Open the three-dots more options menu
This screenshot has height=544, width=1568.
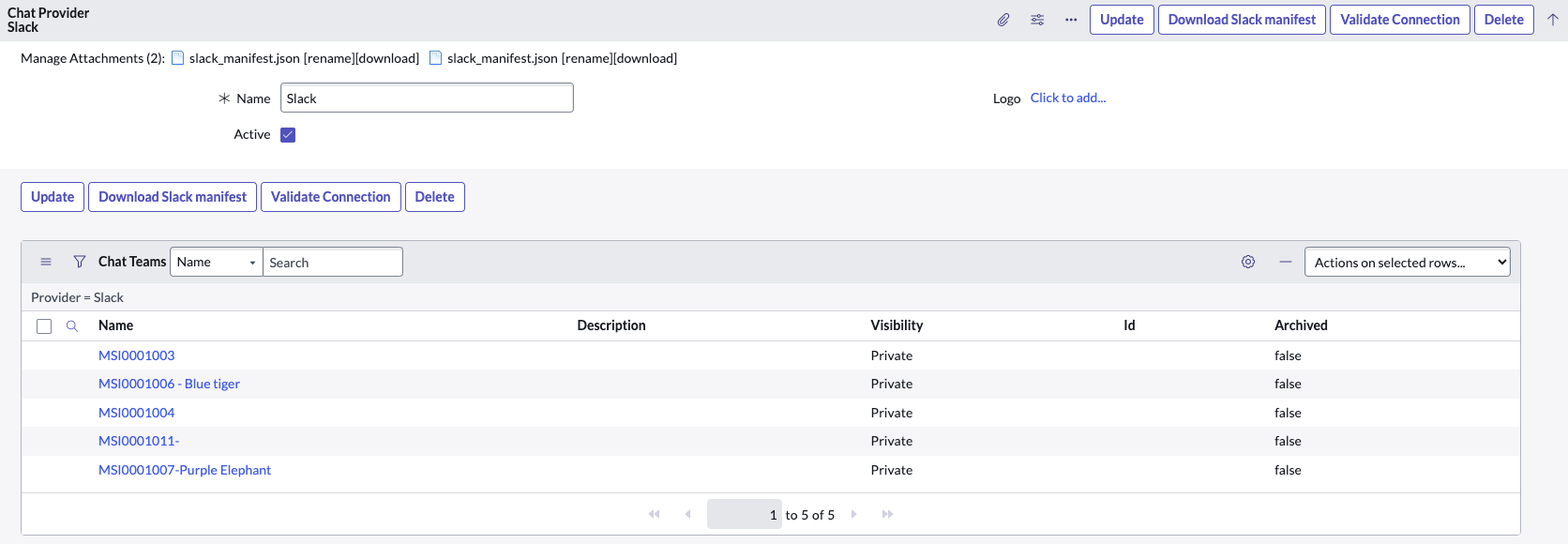tap(1071, 20)
